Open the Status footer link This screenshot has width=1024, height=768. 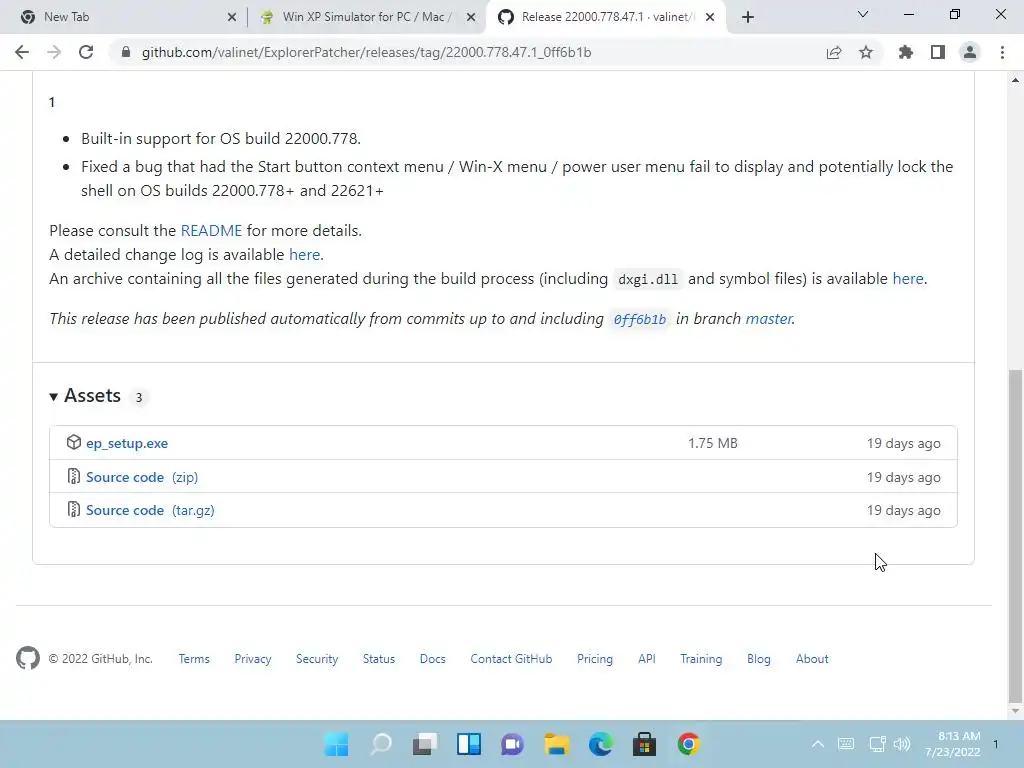pos(379,659)
